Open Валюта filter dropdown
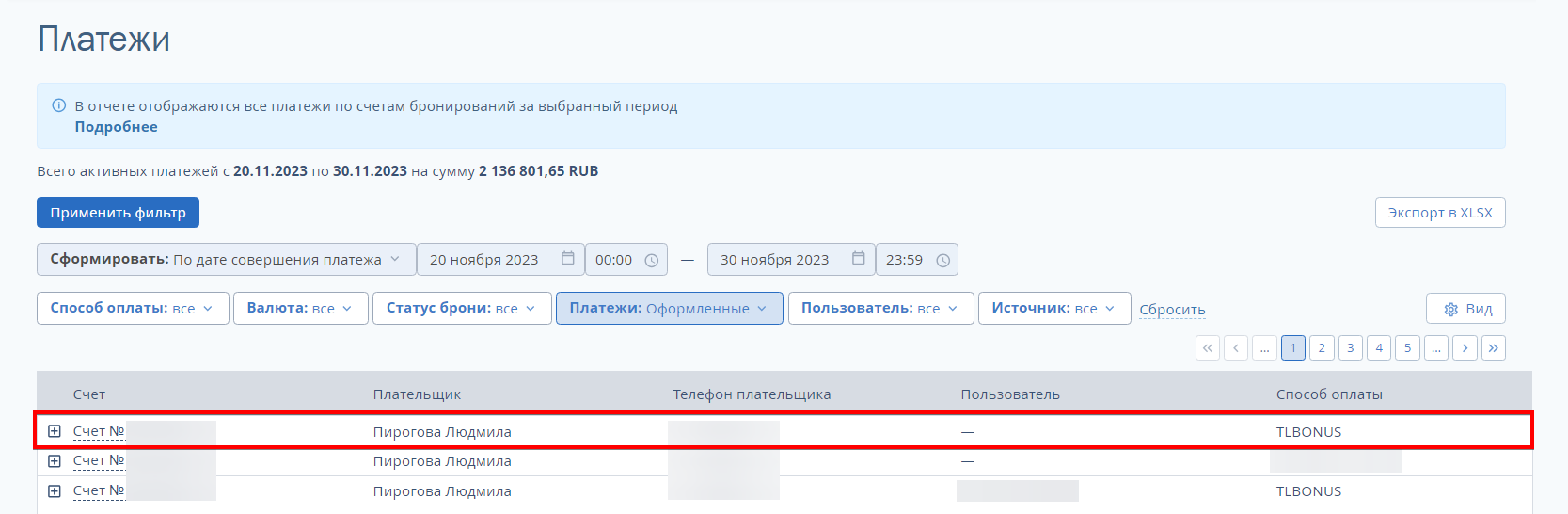Screen dimensions: 1568x514 pyautogui.click(x=300, y=309)
